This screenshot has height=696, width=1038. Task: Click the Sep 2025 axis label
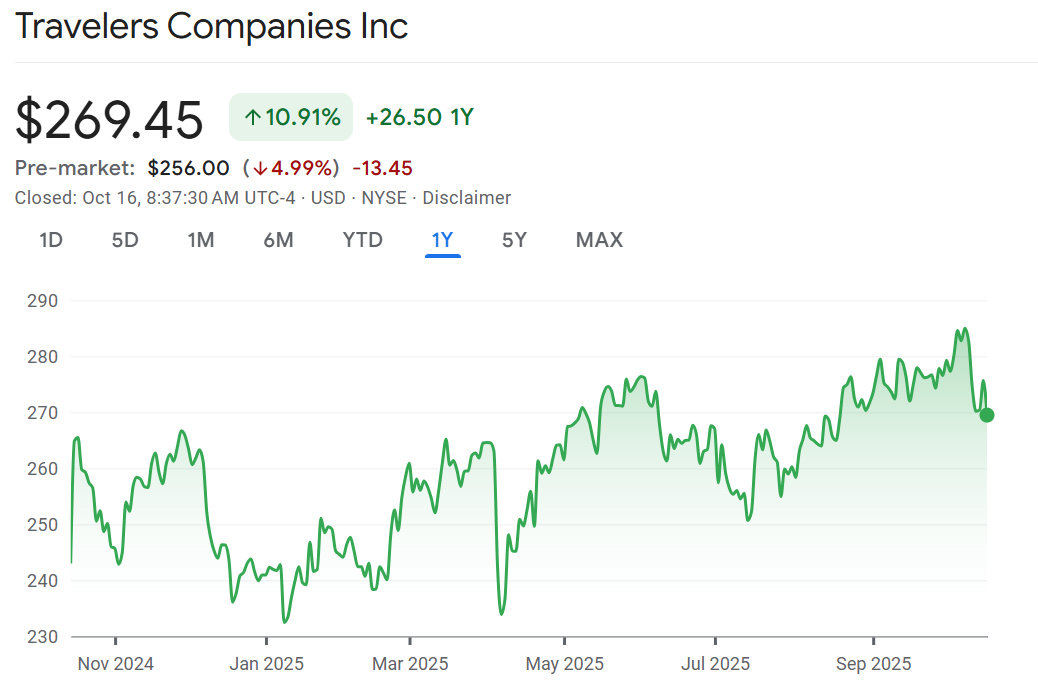coord(873,664)
